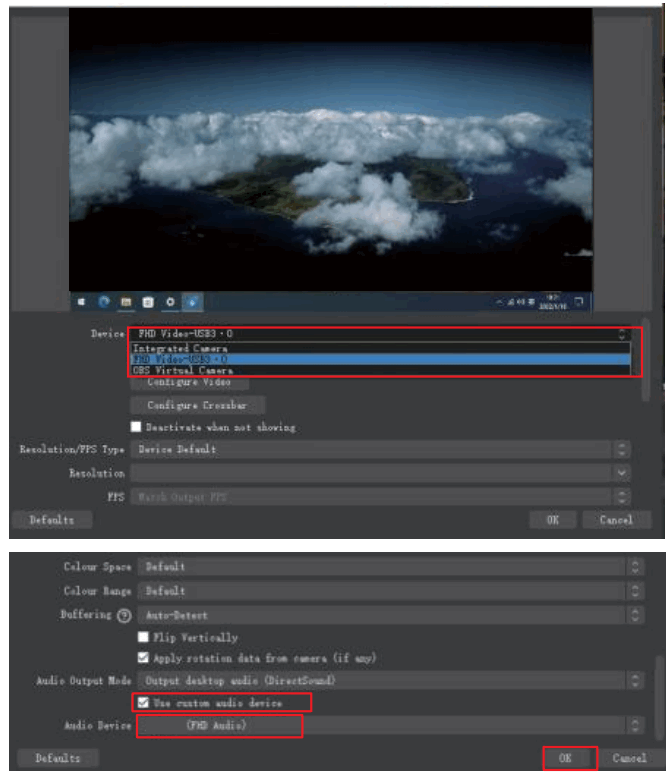Click OK in upper dialog
The height and width of the screenshot is (777, 672).
coord(553,520)
